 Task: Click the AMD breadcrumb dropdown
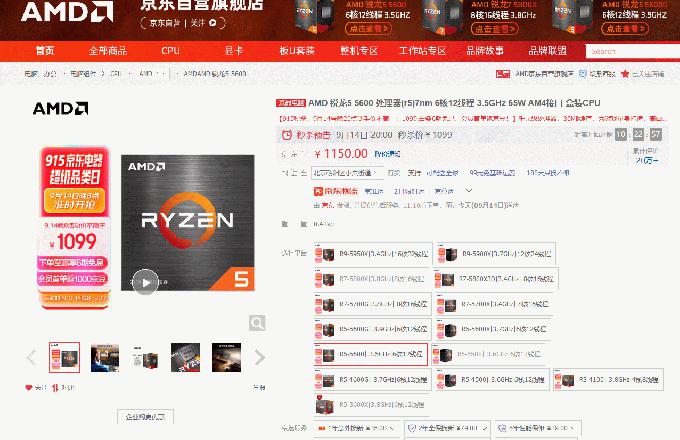point(152,74)
